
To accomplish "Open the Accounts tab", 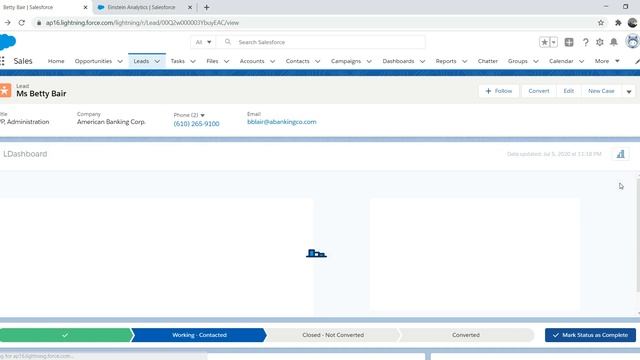I will click(252, 61).
